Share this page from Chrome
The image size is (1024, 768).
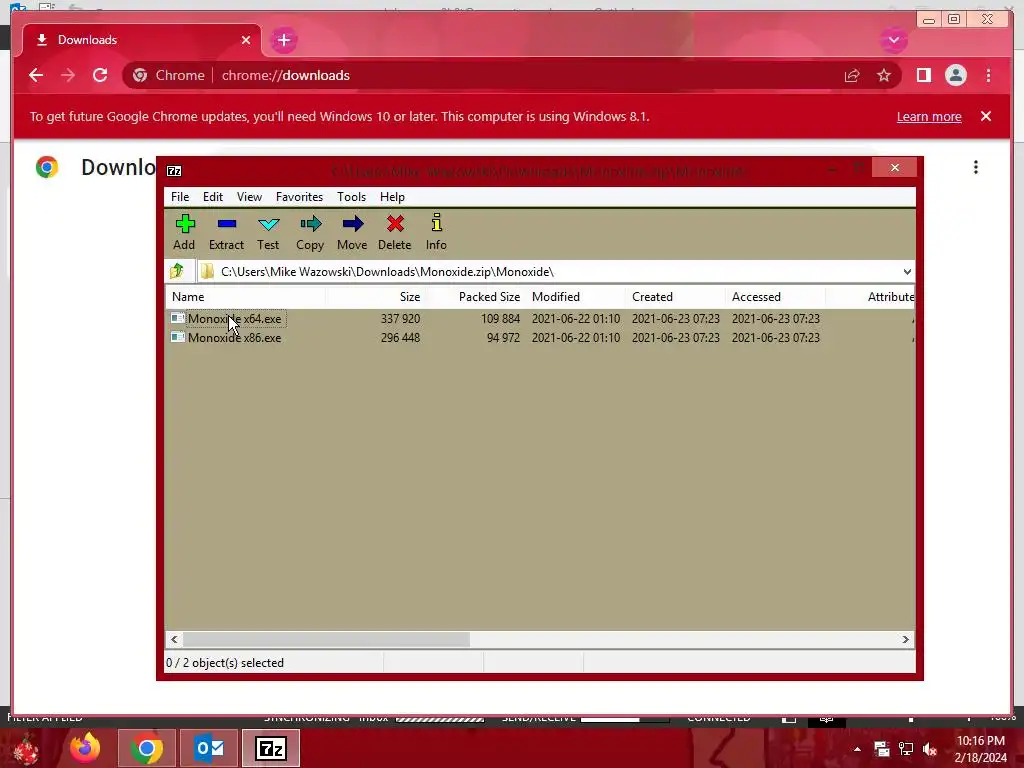pyautogui.click(x=852, y=75)
